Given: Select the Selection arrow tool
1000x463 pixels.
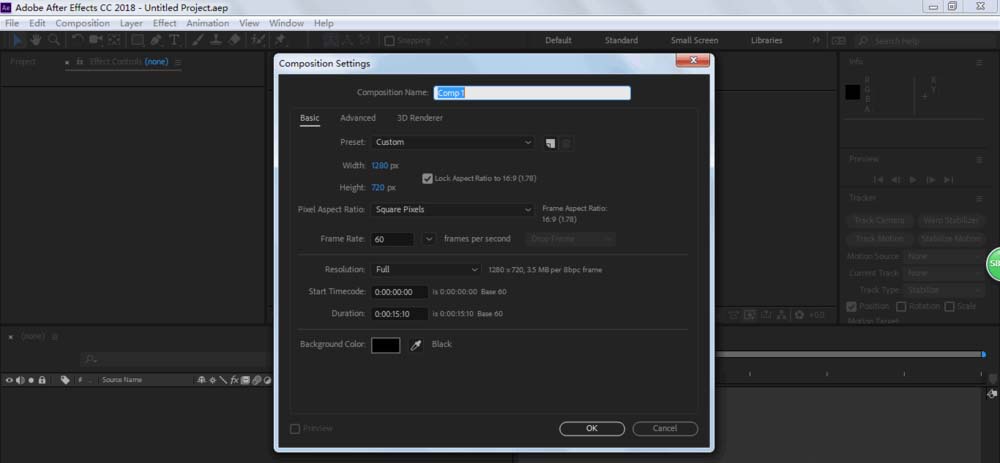Looking at the screenshot, I should tap(17, 40).
